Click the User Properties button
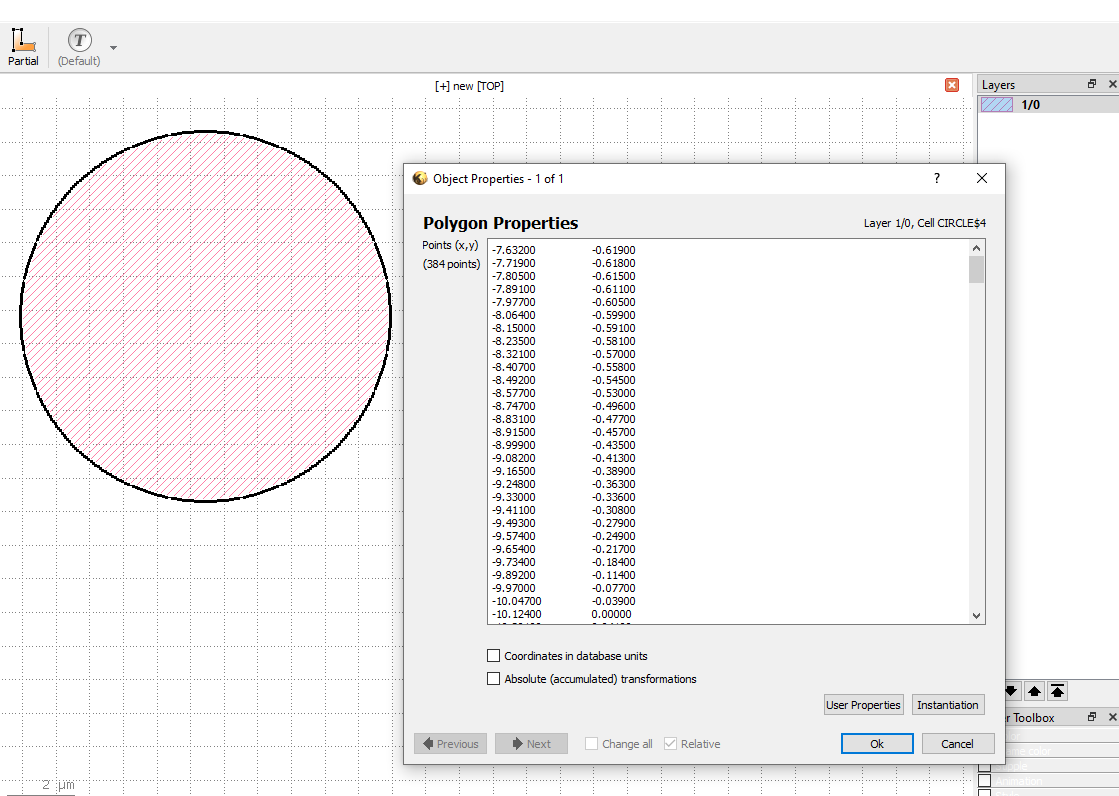Screen dimensions: 1119x796 [863, 704]
